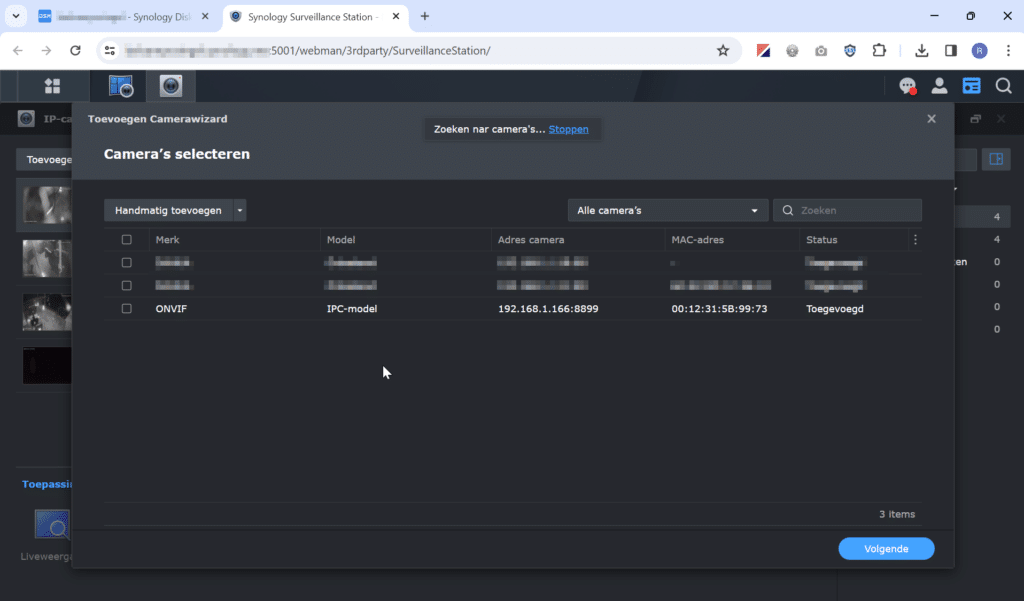
Task: Close the Toevoegen Camerawizard dialog
Action: point(931,119)
